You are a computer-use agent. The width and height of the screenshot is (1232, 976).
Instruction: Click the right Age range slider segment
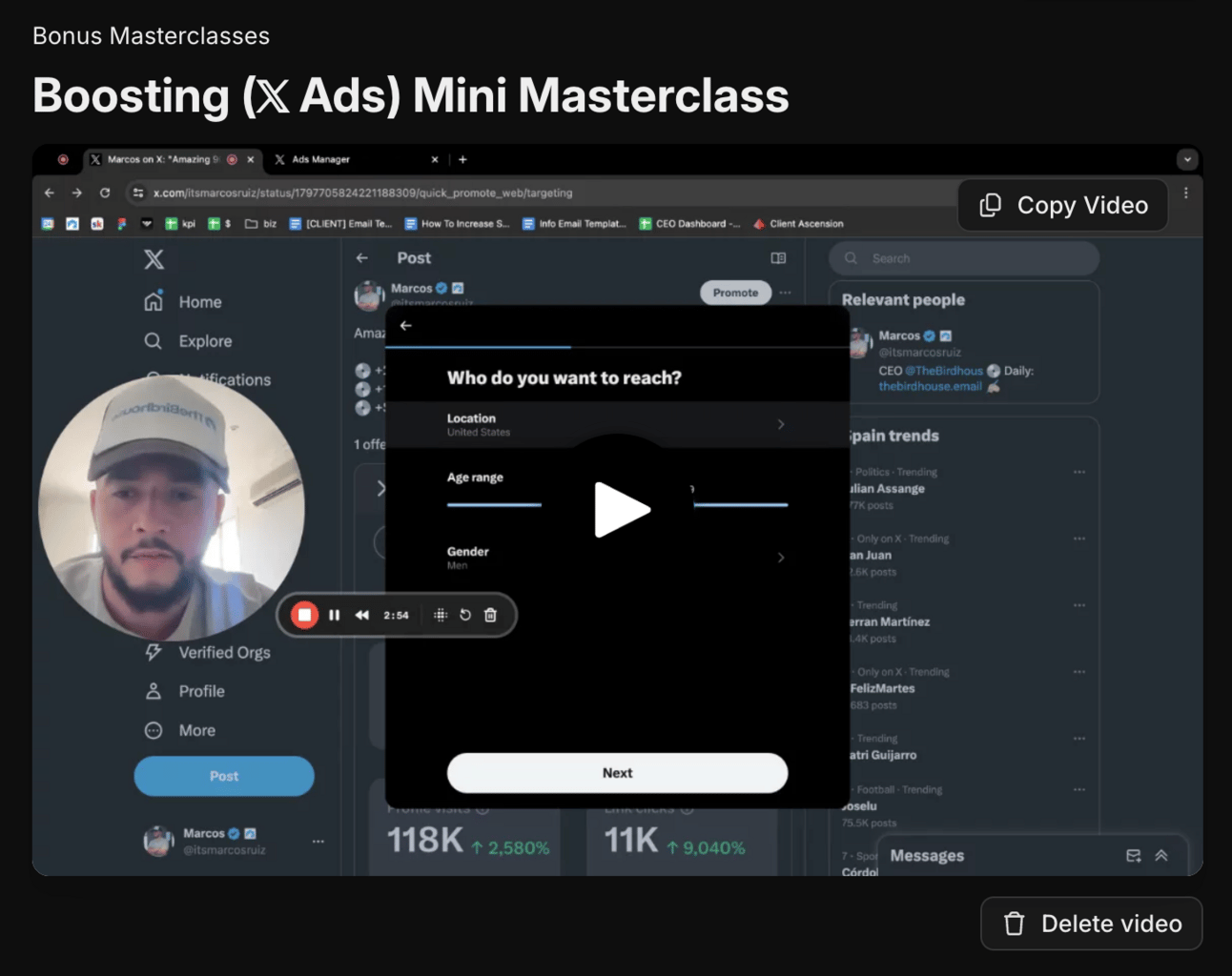(x=741, y=504)
